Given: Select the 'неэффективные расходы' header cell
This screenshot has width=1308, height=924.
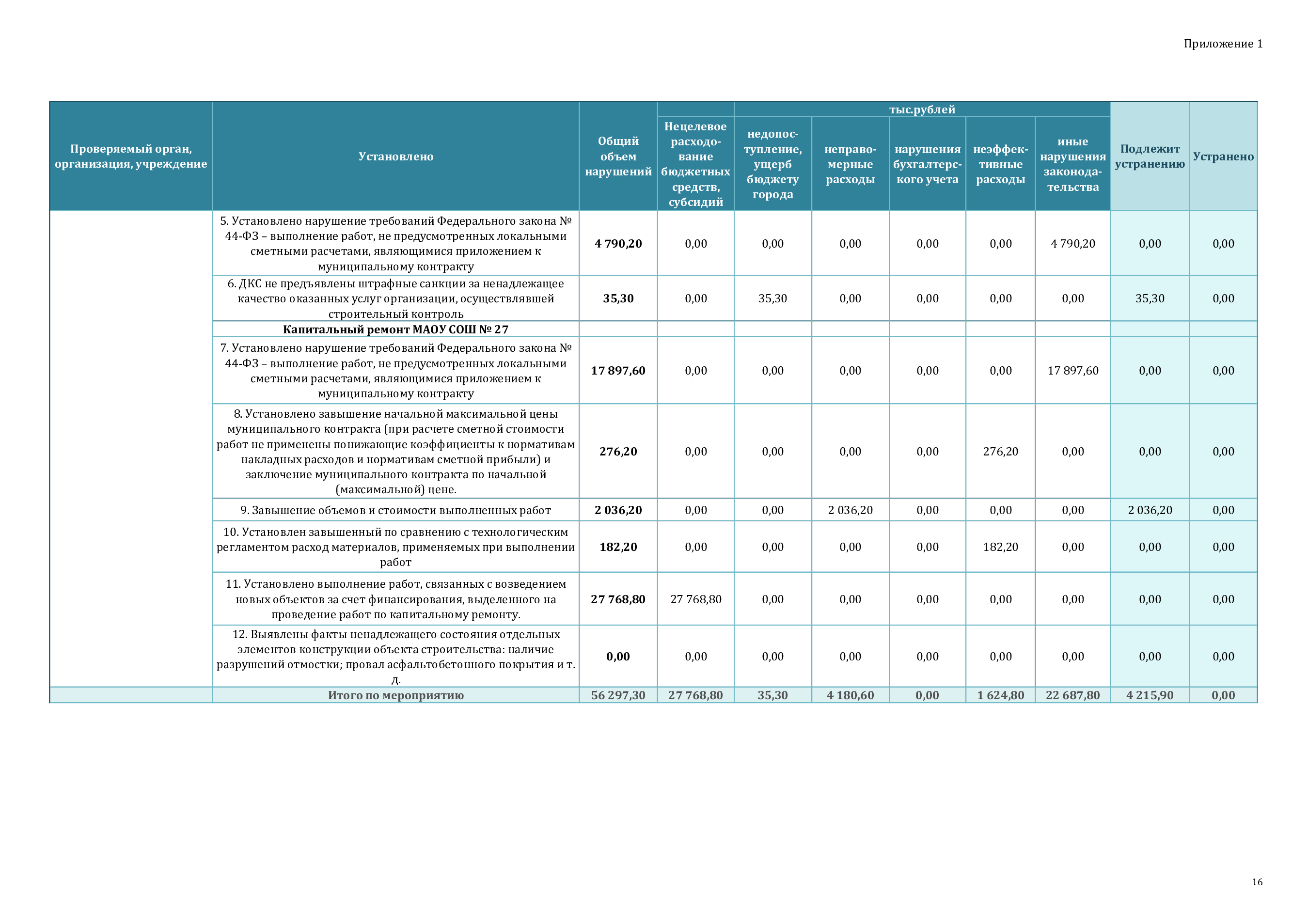Looking at the screenshot, I should 1000,165.
